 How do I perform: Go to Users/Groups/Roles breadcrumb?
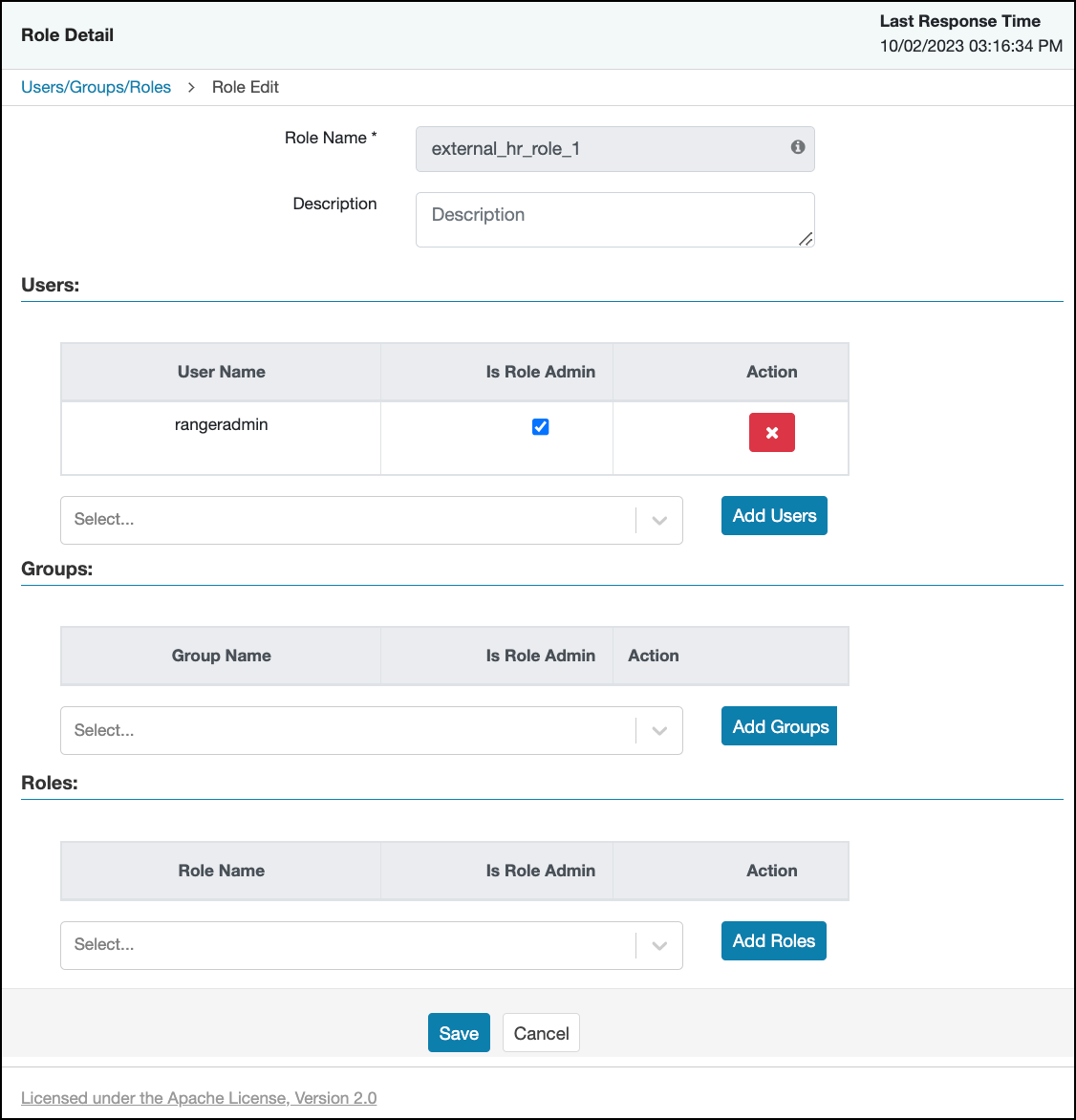point(97,87)
